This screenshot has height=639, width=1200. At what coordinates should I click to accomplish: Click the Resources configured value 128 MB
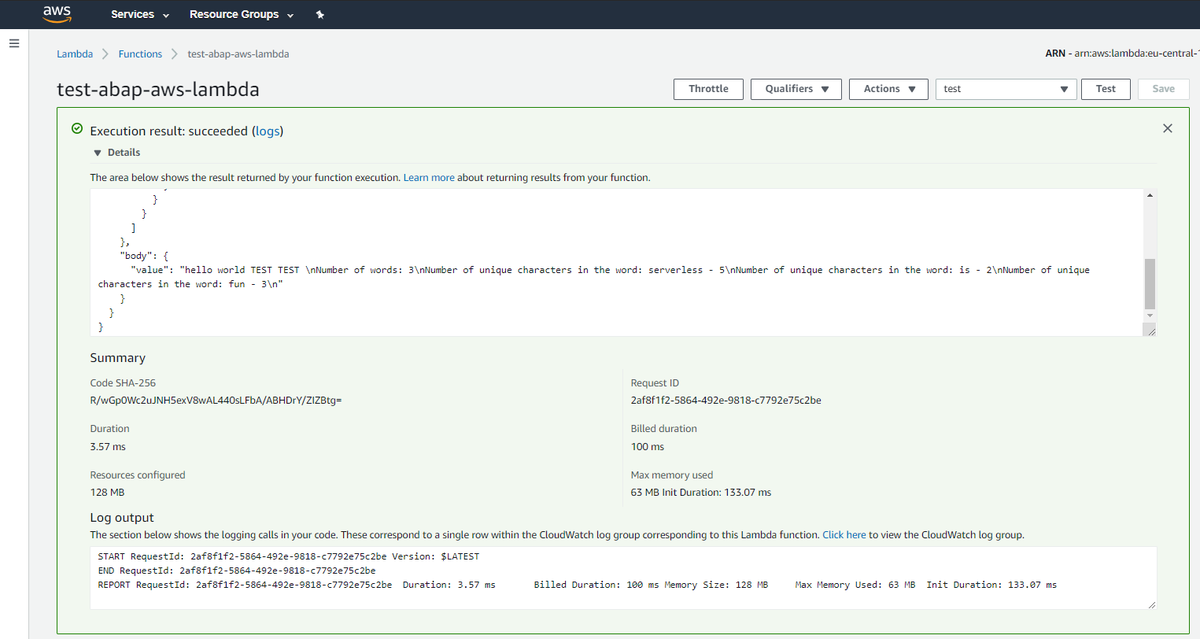coord(107,492)
